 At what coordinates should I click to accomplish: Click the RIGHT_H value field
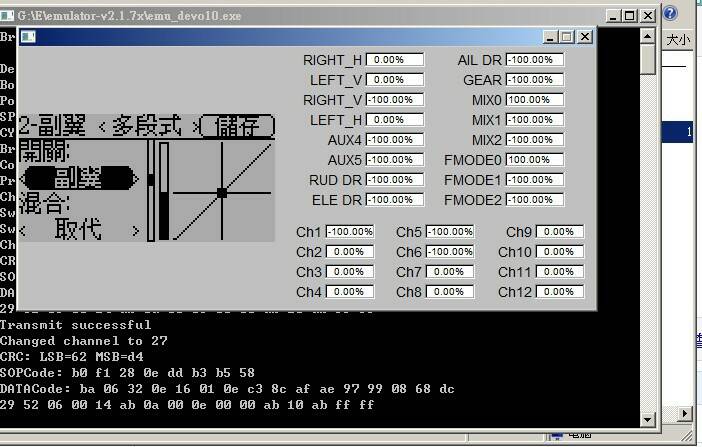coord(395,60)
